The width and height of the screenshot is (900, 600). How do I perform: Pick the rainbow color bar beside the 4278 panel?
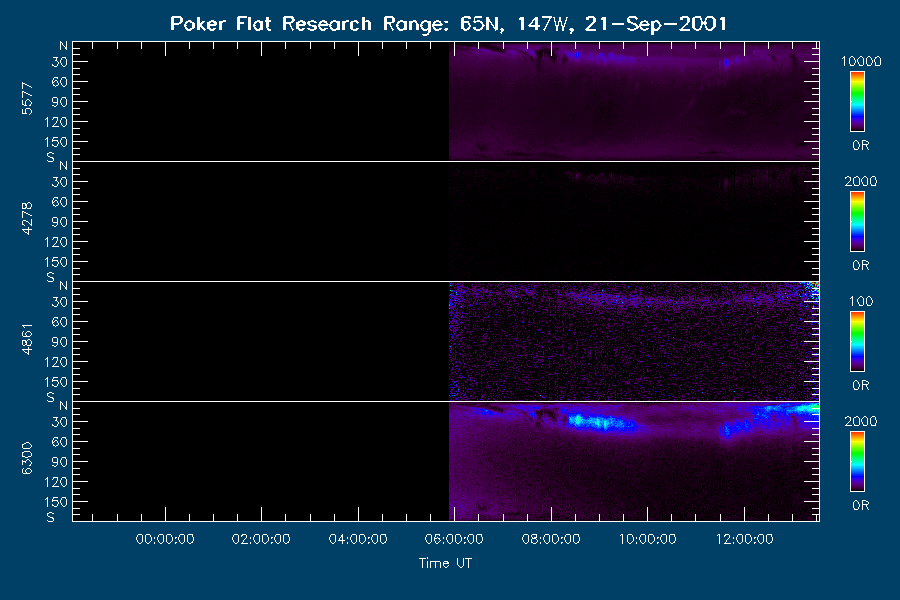(858, 222)
